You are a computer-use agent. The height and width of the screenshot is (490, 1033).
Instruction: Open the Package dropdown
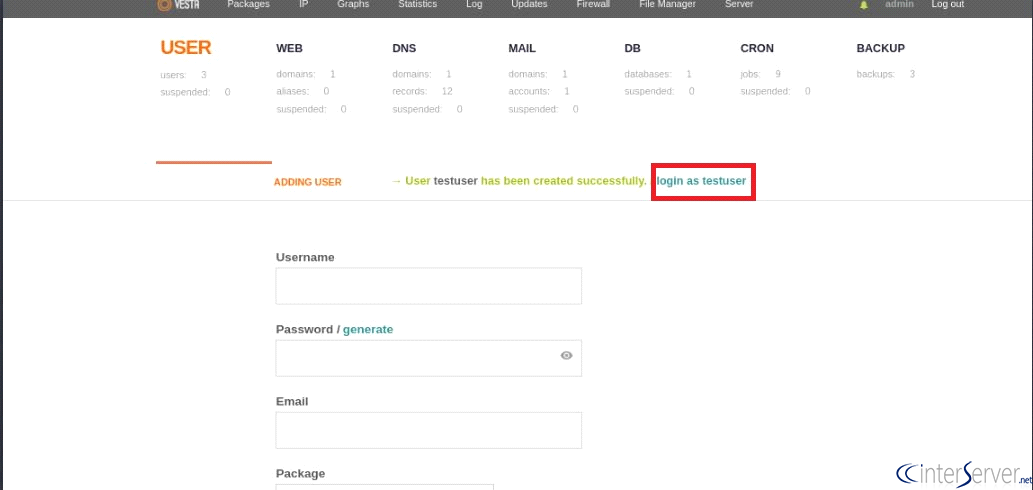pyautogui.click(x=384, y=487)
